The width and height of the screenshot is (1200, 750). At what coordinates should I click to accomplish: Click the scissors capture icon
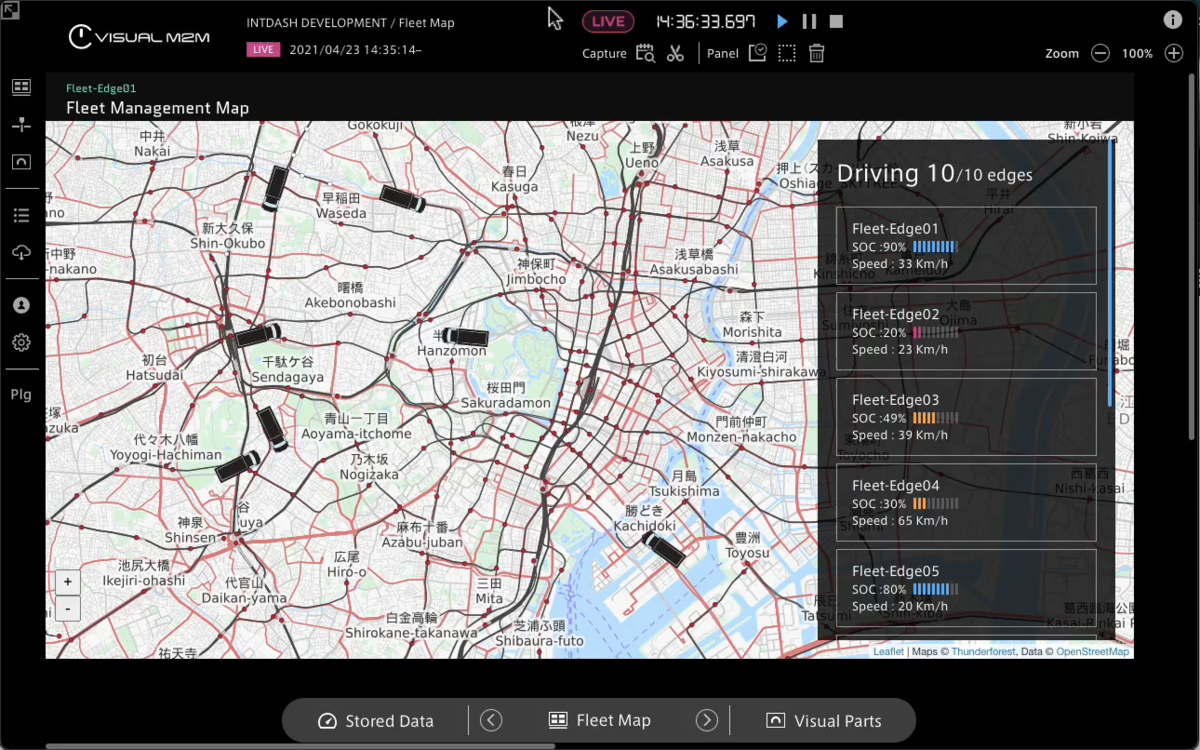[675, 53]
